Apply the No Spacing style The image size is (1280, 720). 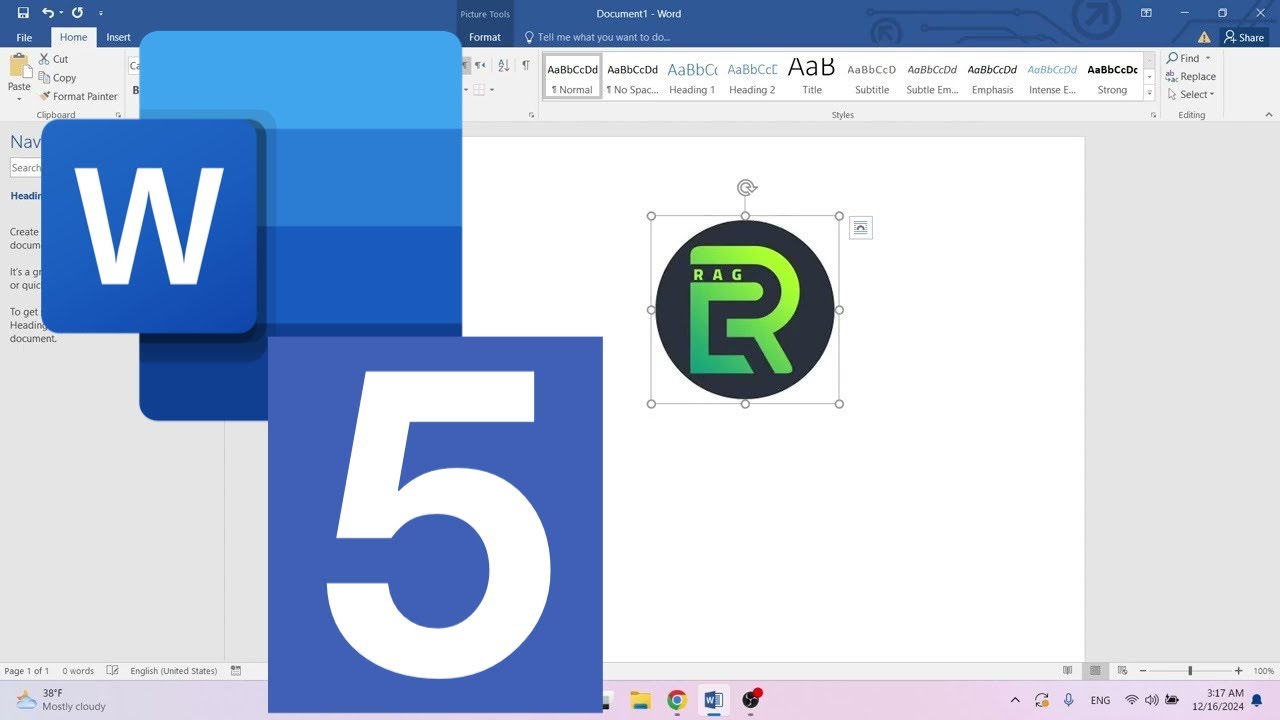633,76
